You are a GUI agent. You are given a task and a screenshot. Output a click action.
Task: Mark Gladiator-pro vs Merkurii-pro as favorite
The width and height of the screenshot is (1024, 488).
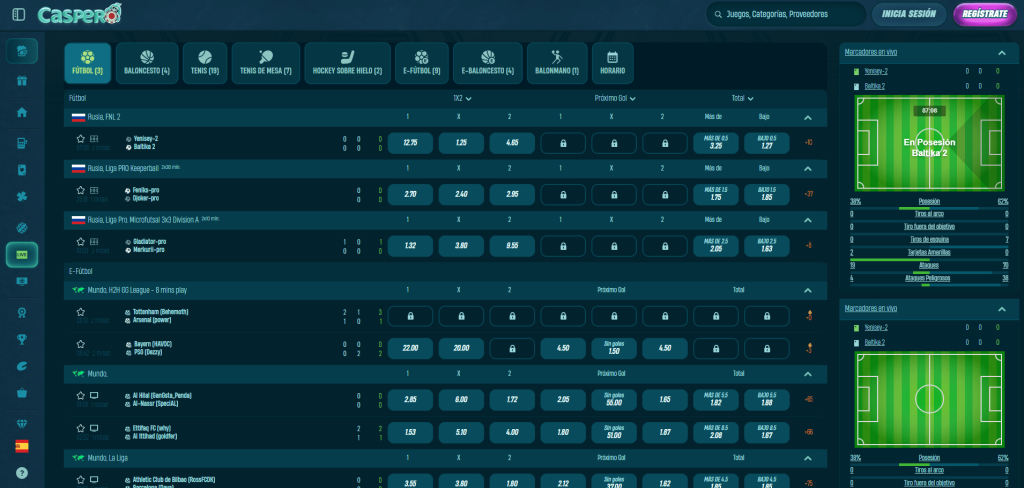(x=80, y=241)
